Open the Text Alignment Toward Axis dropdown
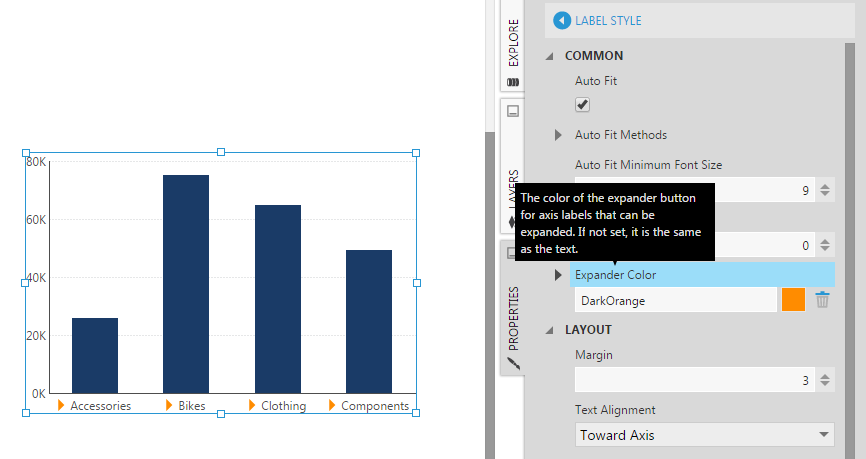 (x=705, y=435)
